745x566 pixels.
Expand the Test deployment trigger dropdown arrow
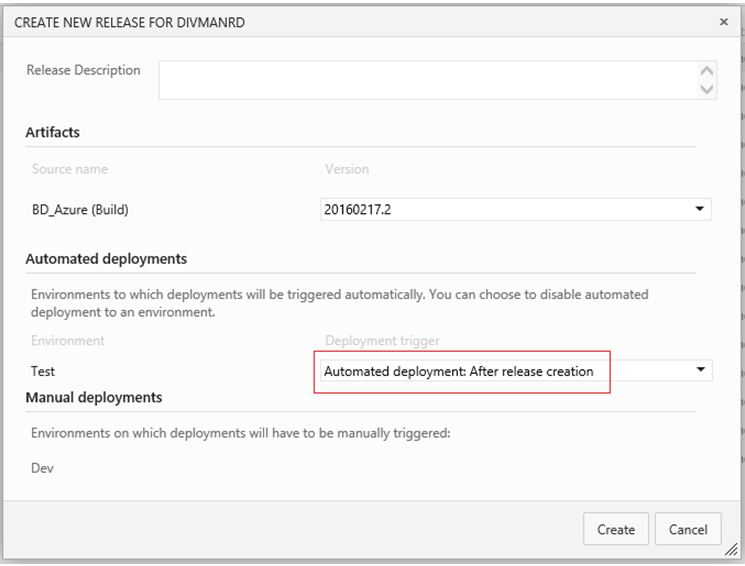click(700, 370)
